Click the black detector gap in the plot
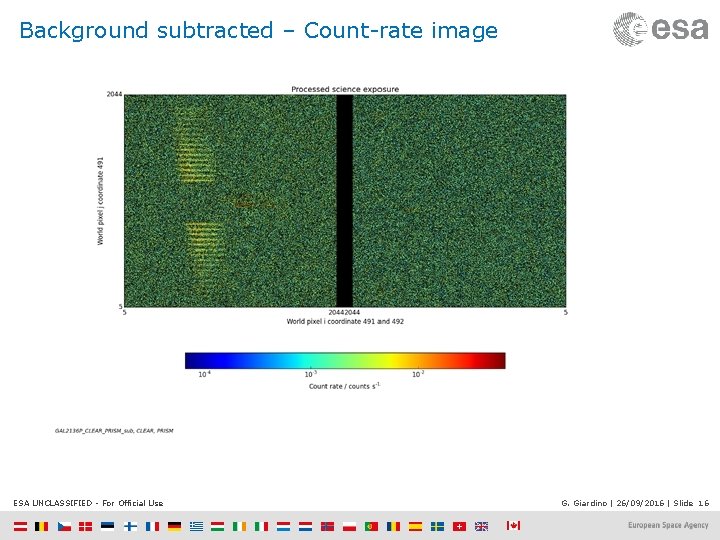The width and height of the screenshot is (720, 540). pyautogui.click(x=344, y=201)
